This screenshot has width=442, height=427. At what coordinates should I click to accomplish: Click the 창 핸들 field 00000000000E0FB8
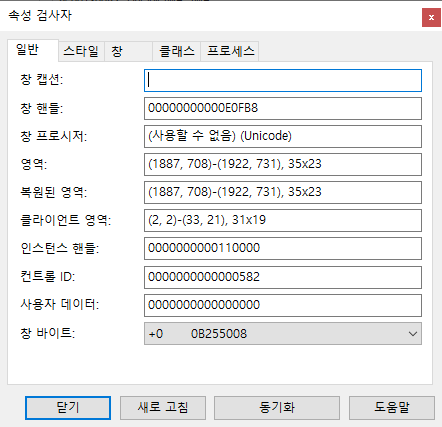click(x=283, y=108)
